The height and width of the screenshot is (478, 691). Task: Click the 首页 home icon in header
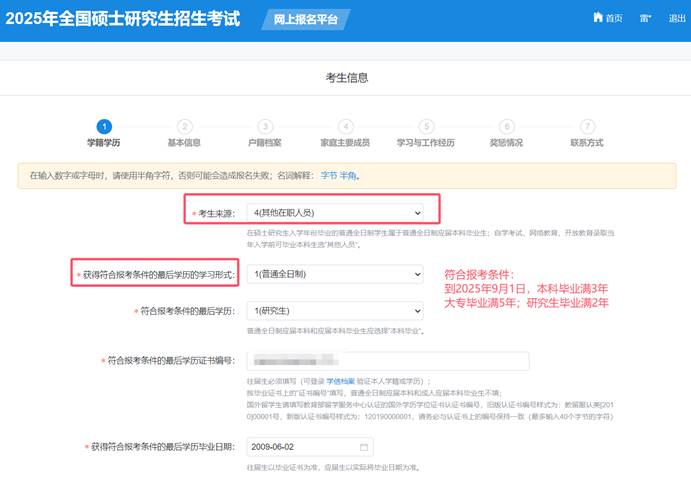[607, 18]
